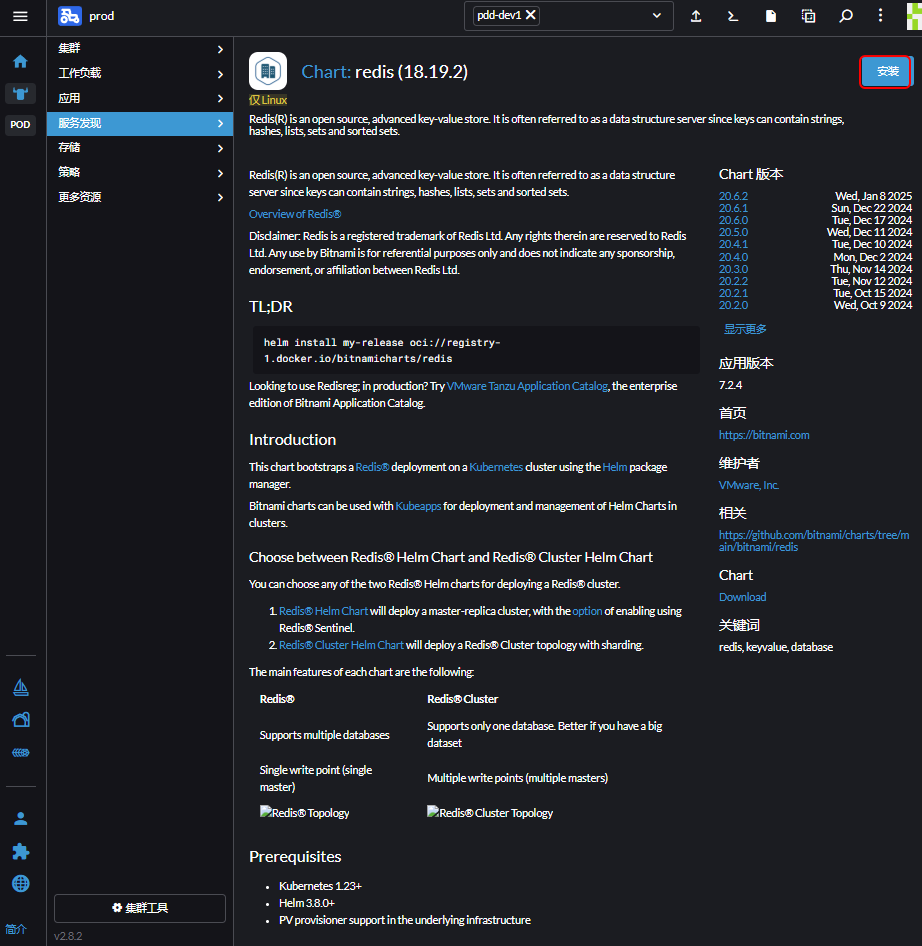The image size is (922, 946).
Task: Open extensions puzzle-piece icon
Action: click(x=21, y=851)
